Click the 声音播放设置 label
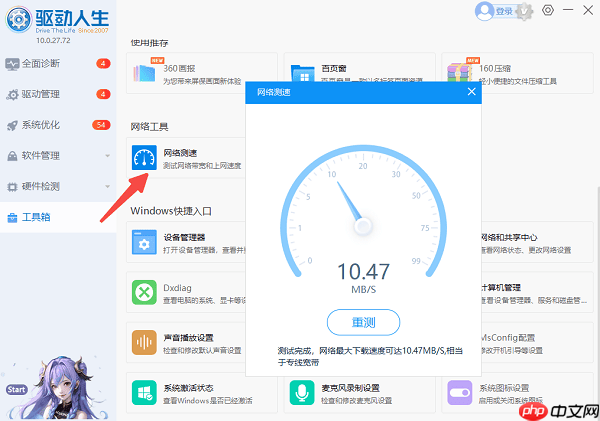This screenshot has height=421, width=600. pos(188,338)
